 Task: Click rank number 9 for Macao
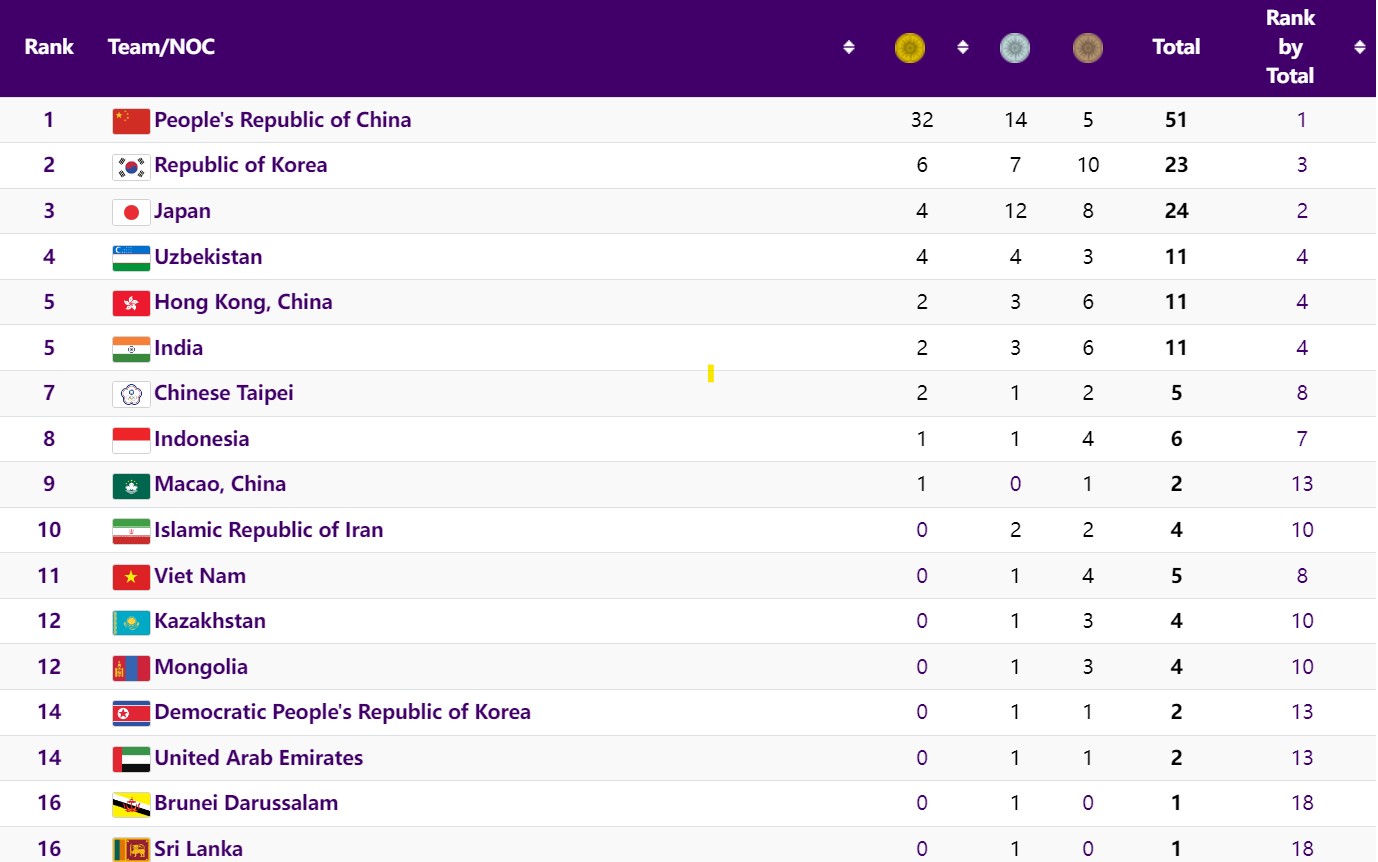pyautogui.click(x=49, y=484)
